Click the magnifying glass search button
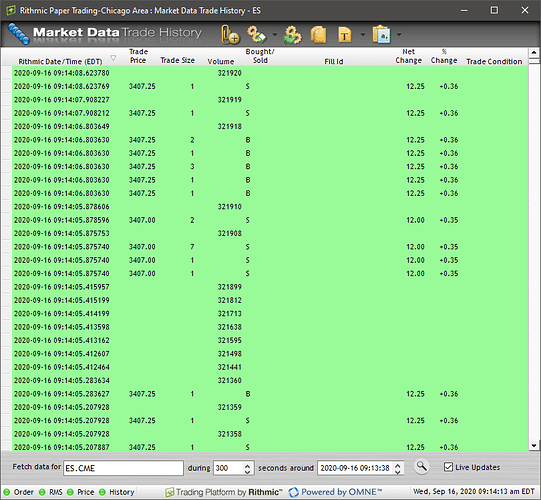This screenshot has height=500, width=541. click(x=421, y=467)
